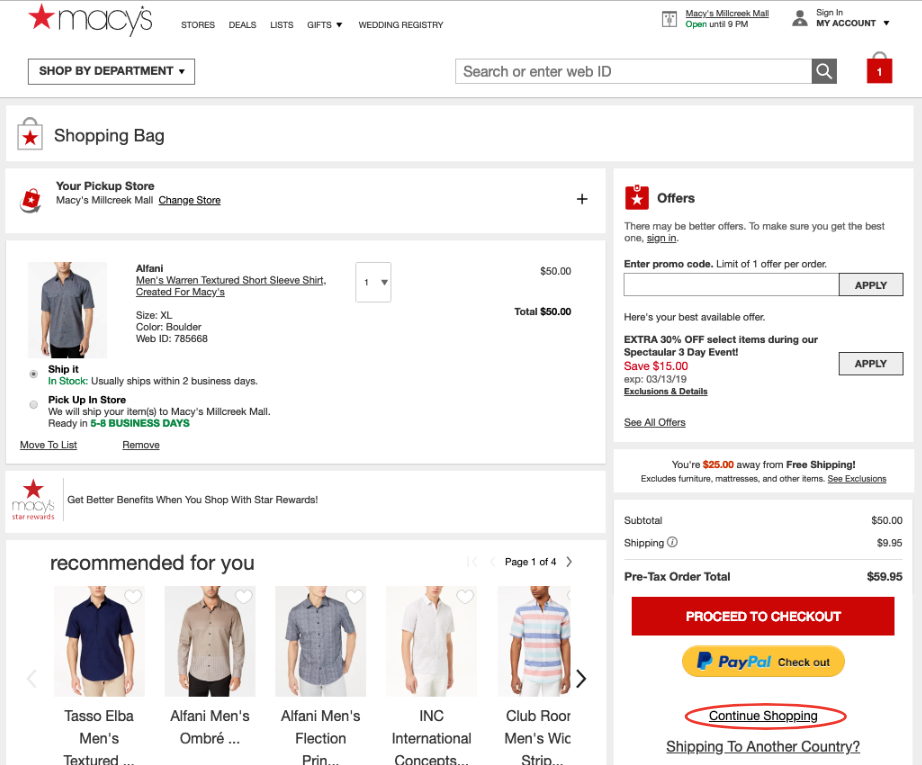Click PayPal Check out button
922x765 pixels.
pos(763,662)
